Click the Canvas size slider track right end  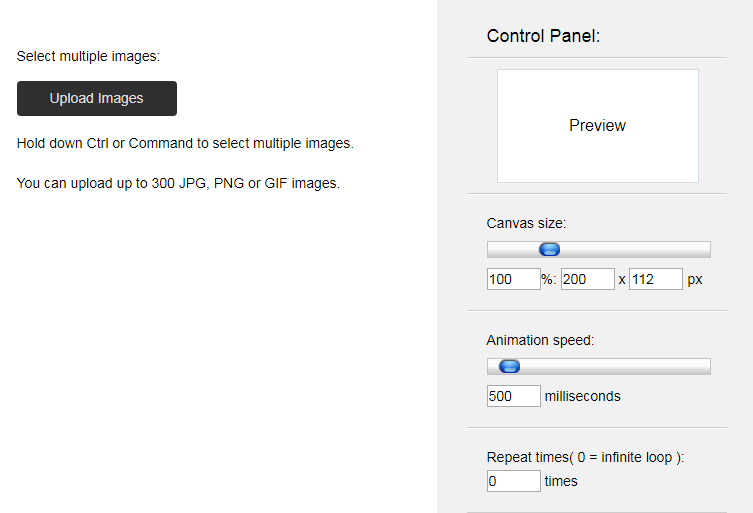[x=706, y=249]
